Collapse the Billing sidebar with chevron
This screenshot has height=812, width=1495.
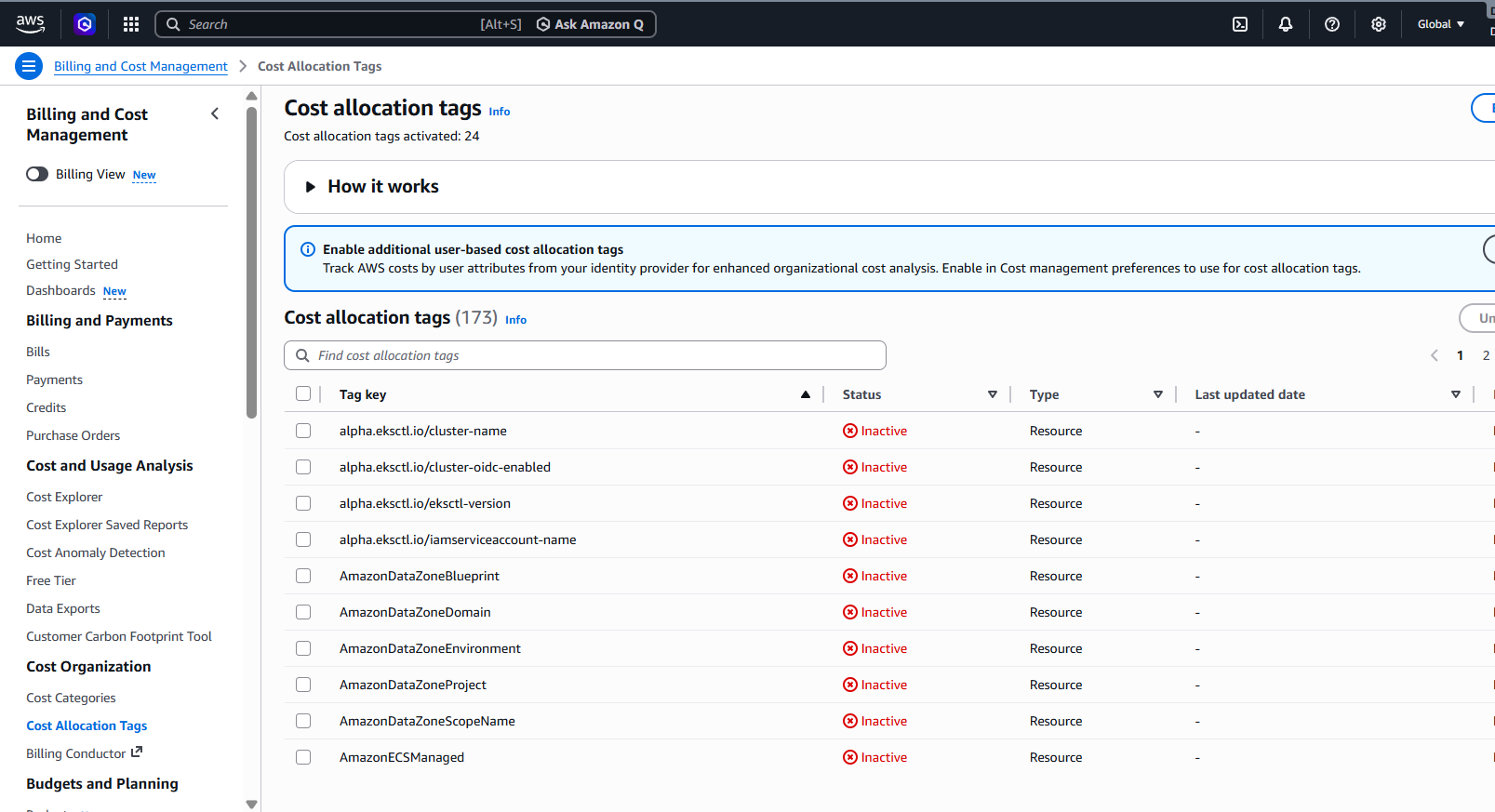point(215,113)
